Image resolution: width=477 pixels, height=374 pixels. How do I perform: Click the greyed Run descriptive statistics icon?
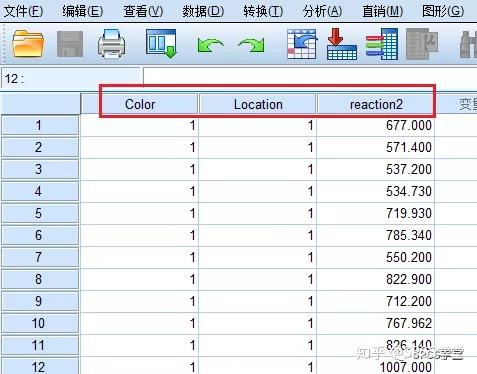click(422, 44)
